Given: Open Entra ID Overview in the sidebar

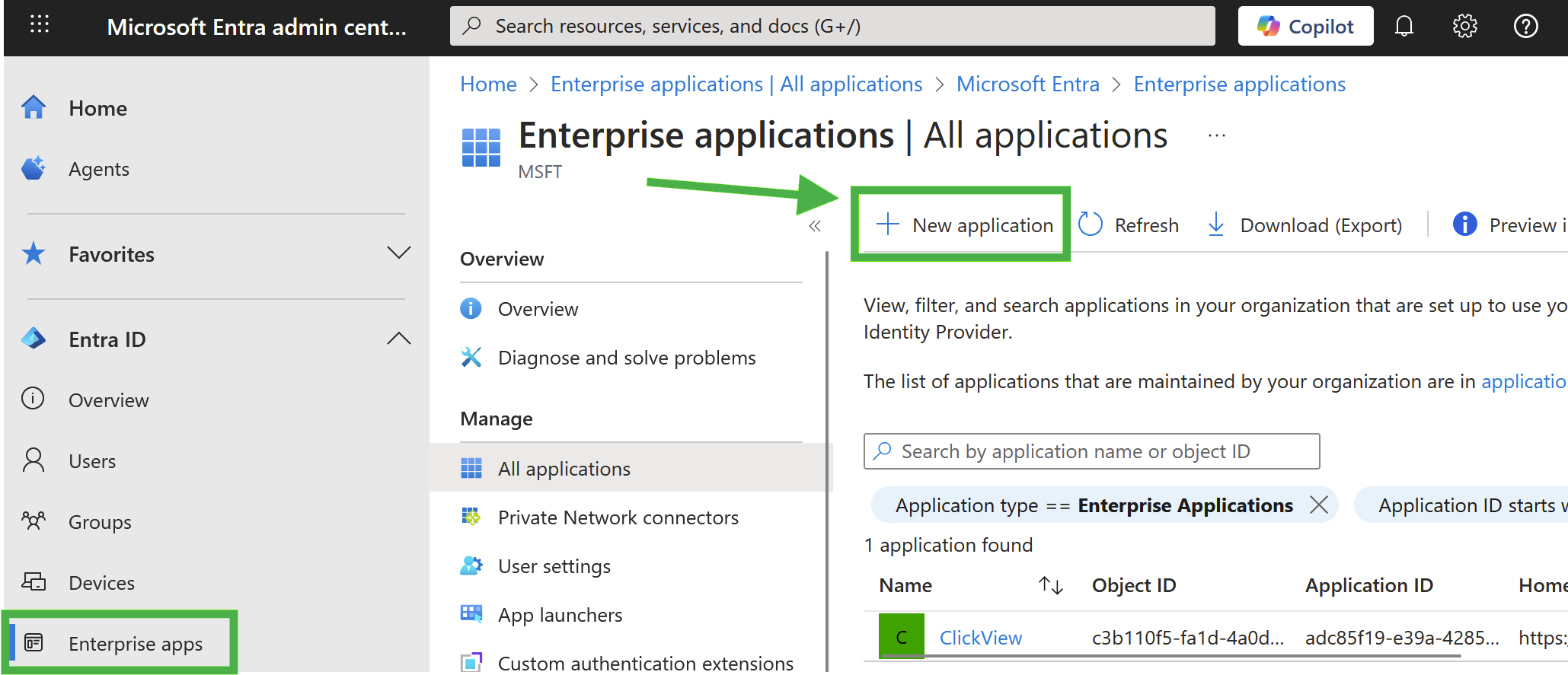Looking at the screenshot, I should point(108,400).
